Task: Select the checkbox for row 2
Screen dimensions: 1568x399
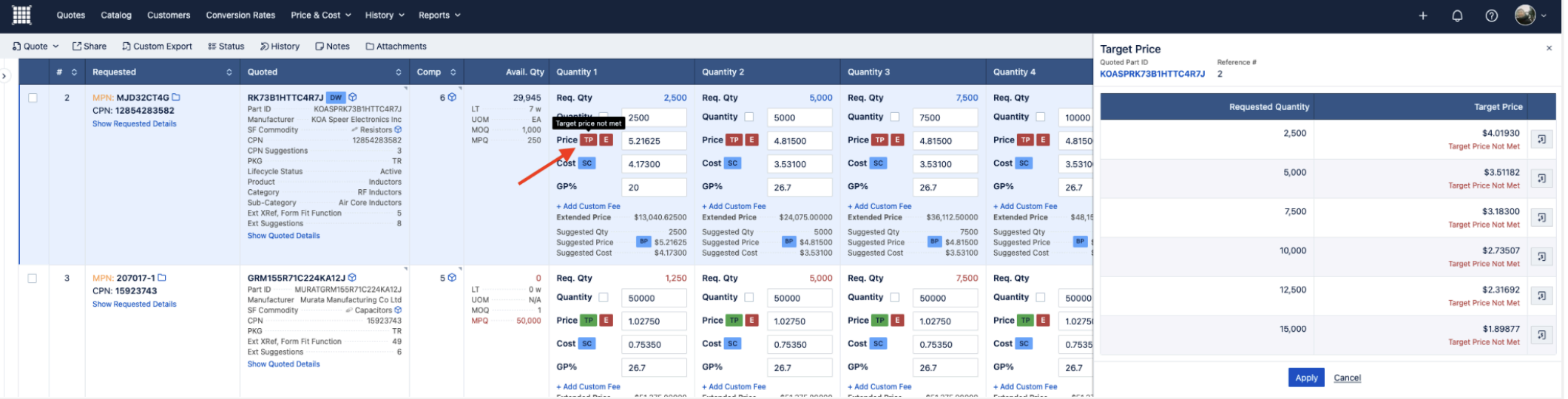Action: (33, 98)
